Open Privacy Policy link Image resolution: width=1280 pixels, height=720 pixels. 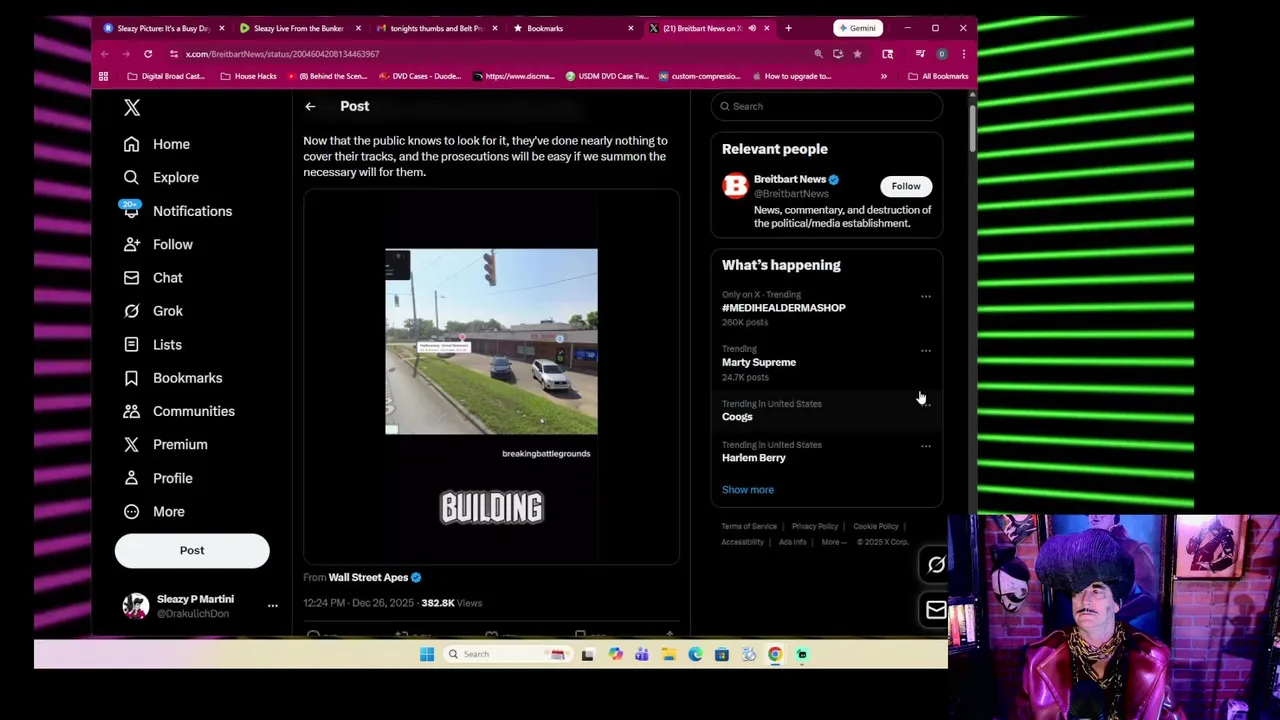point(815,526)
